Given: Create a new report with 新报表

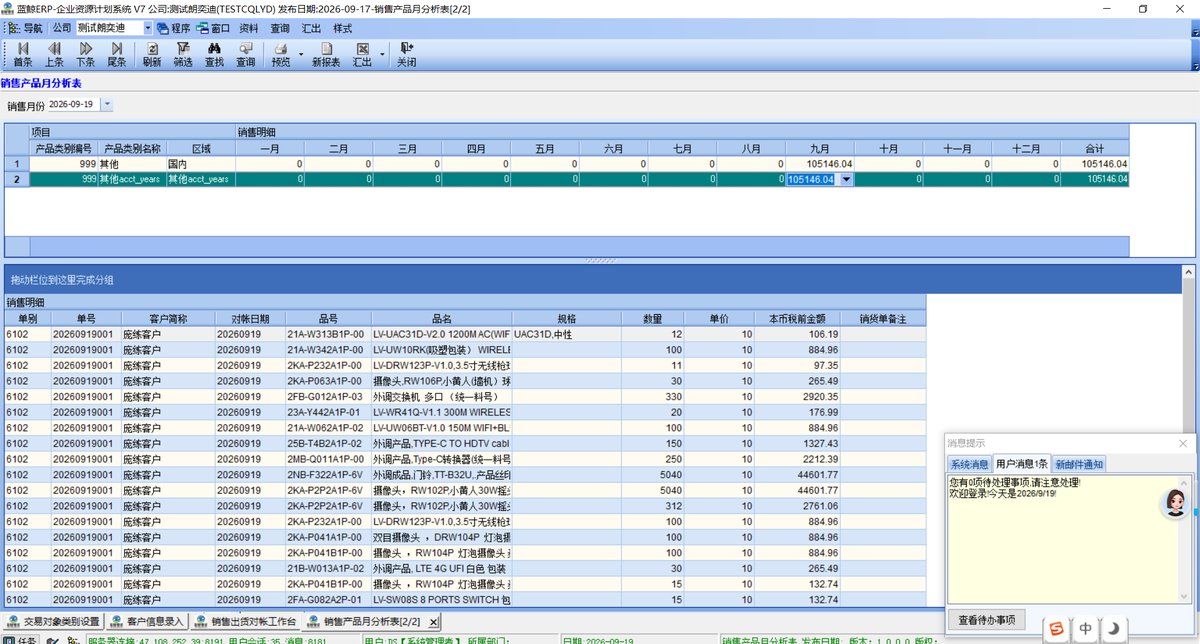Looking at the screenshot, I should pos(326,53).
